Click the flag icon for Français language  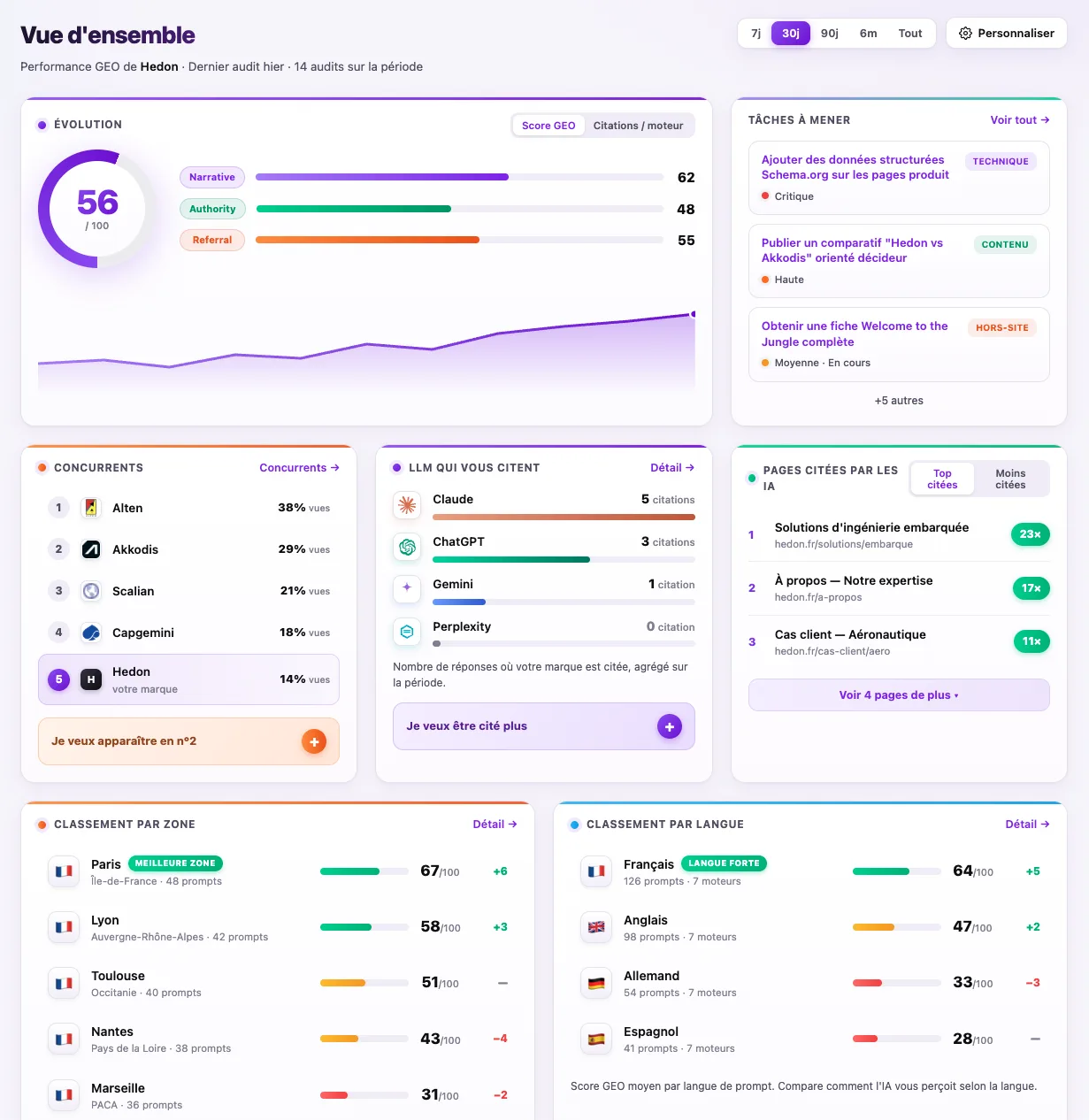tap(596, 871)
